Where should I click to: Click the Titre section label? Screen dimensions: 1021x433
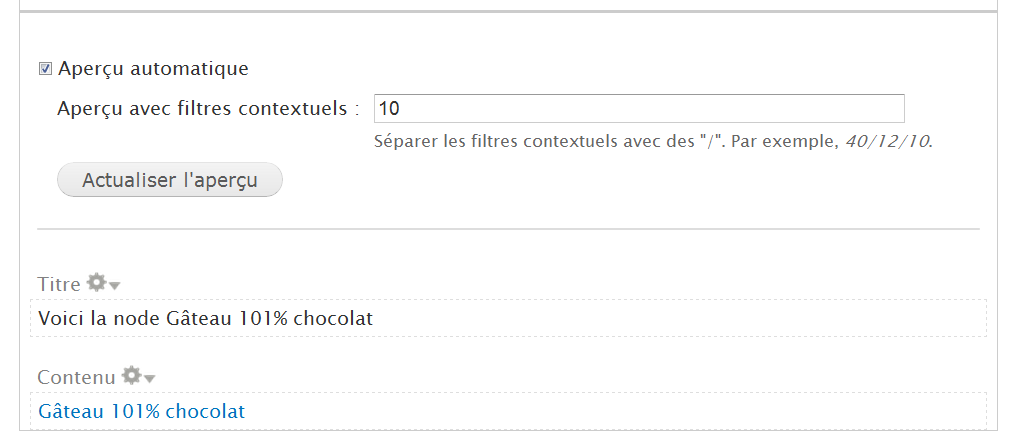click(x=59, y=285)
